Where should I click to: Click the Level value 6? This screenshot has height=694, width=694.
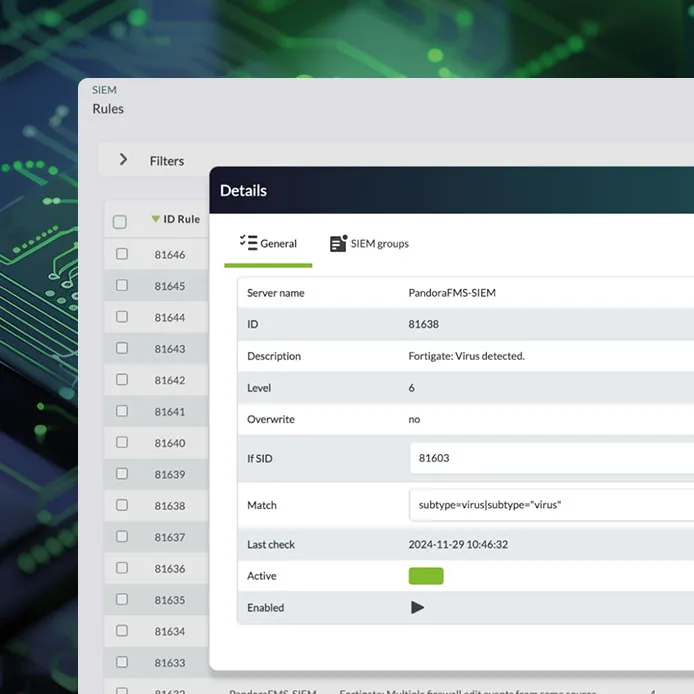tap(412, 388)
